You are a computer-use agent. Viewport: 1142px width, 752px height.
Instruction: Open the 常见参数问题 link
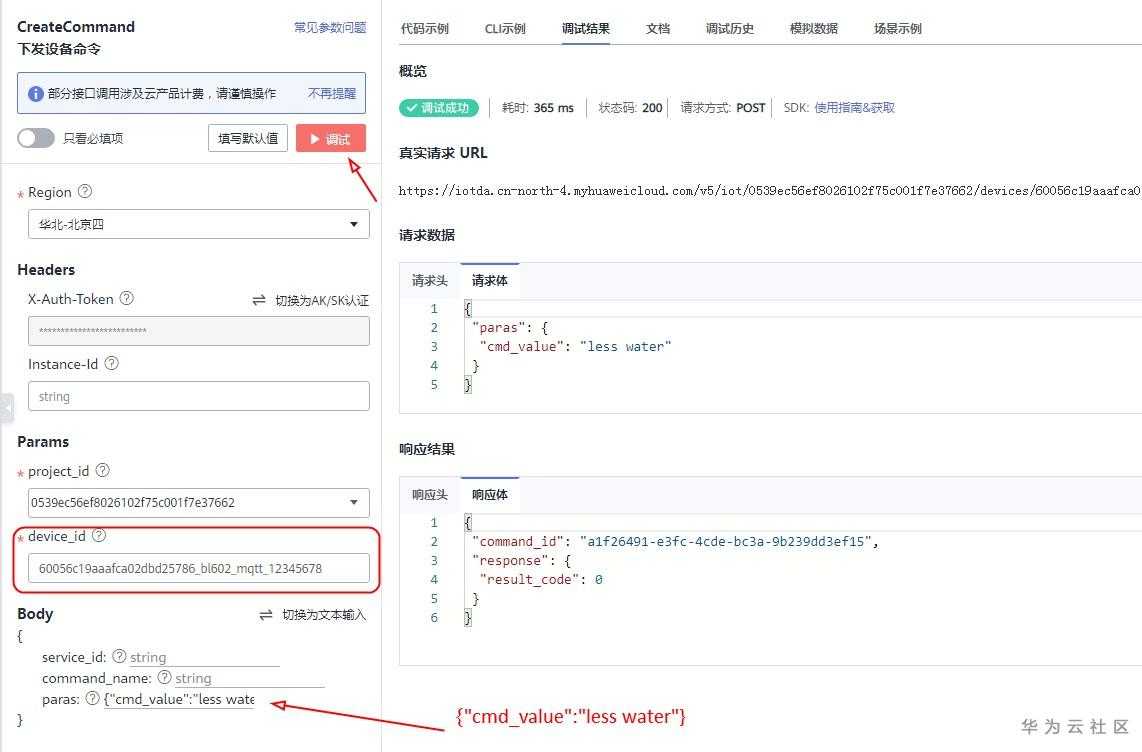click(x=330, y=28)
